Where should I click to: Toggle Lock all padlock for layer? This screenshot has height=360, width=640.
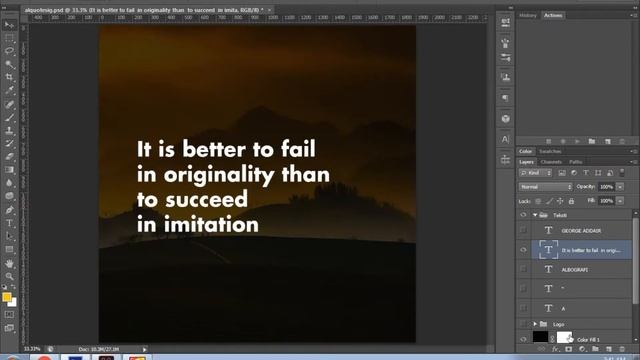click(x=571, y=201)
